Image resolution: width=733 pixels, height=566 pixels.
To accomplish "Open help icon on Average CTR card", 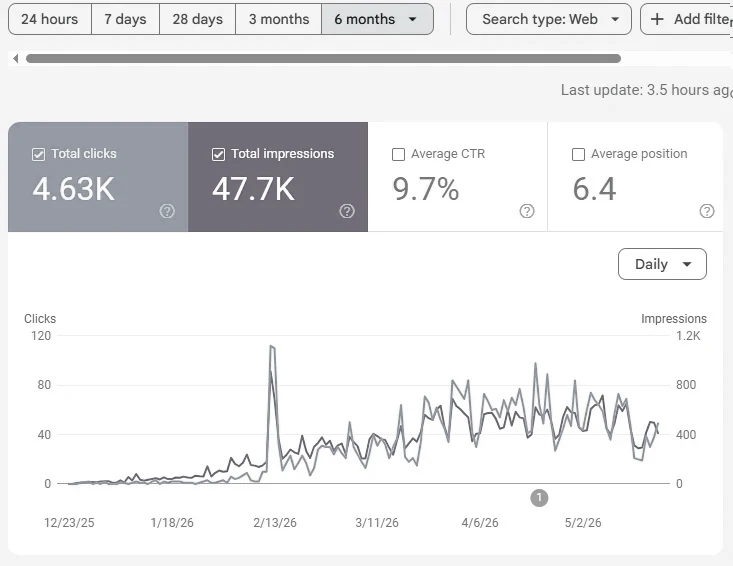I will [x=527, y=211].
